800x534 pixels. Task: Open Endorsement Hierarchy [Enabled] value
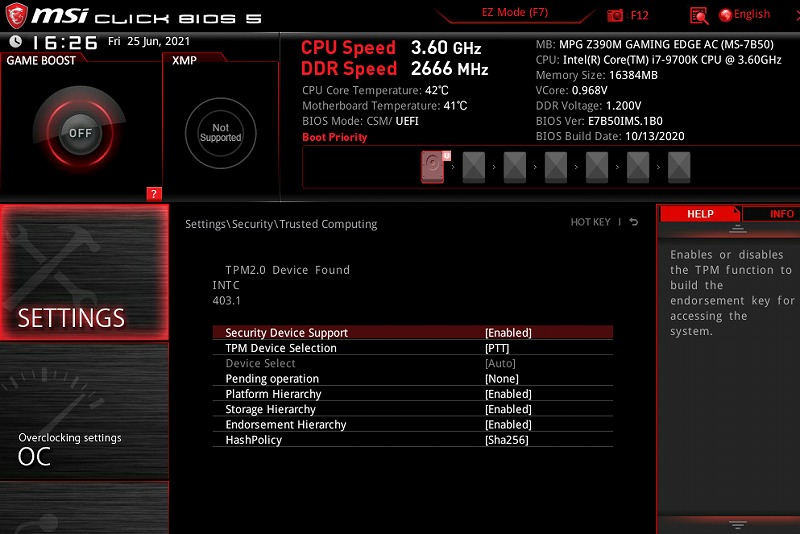coord(508,425)
